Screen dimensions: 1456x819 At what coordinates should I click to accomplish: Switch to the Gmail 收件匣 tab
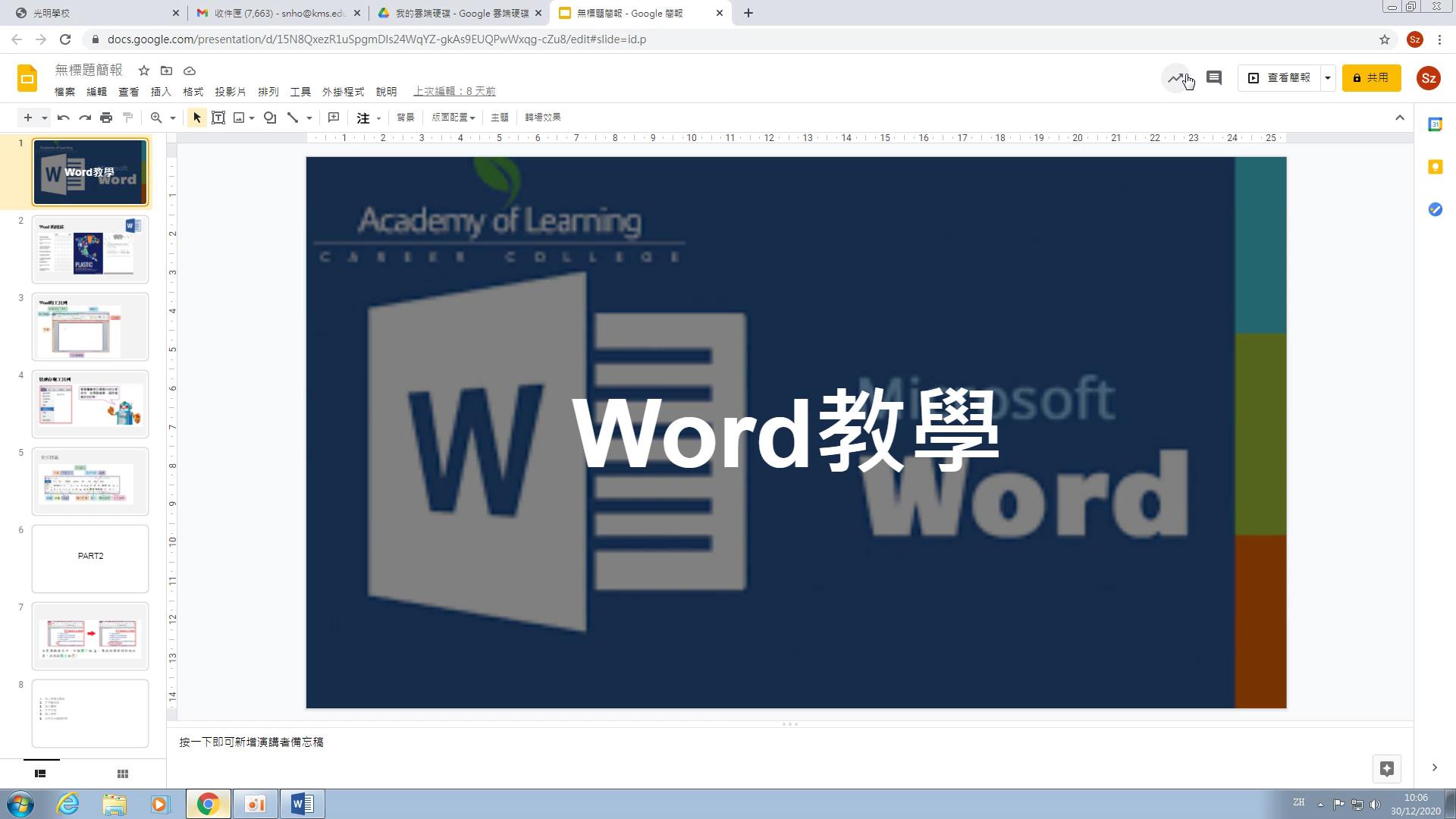[x=278, y=13]
